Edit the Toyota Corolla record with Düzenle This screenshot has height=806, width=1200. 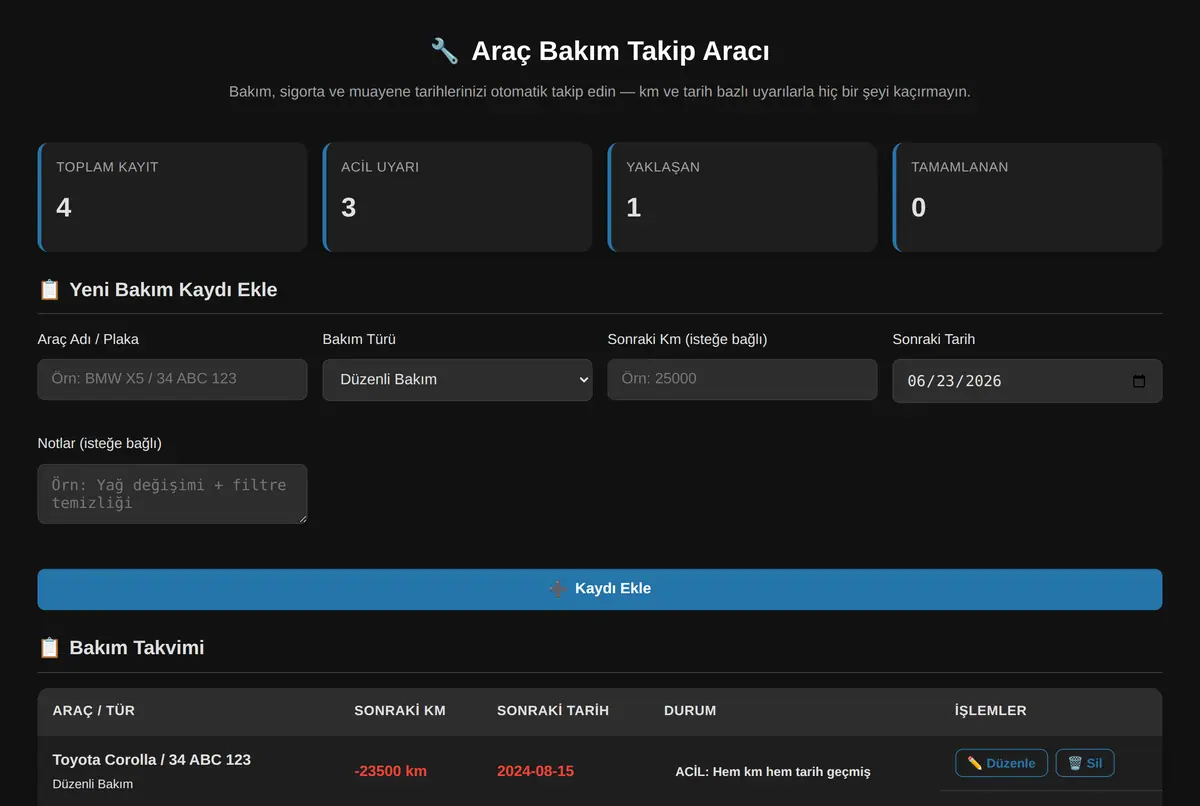click(x=1001, y=763)
